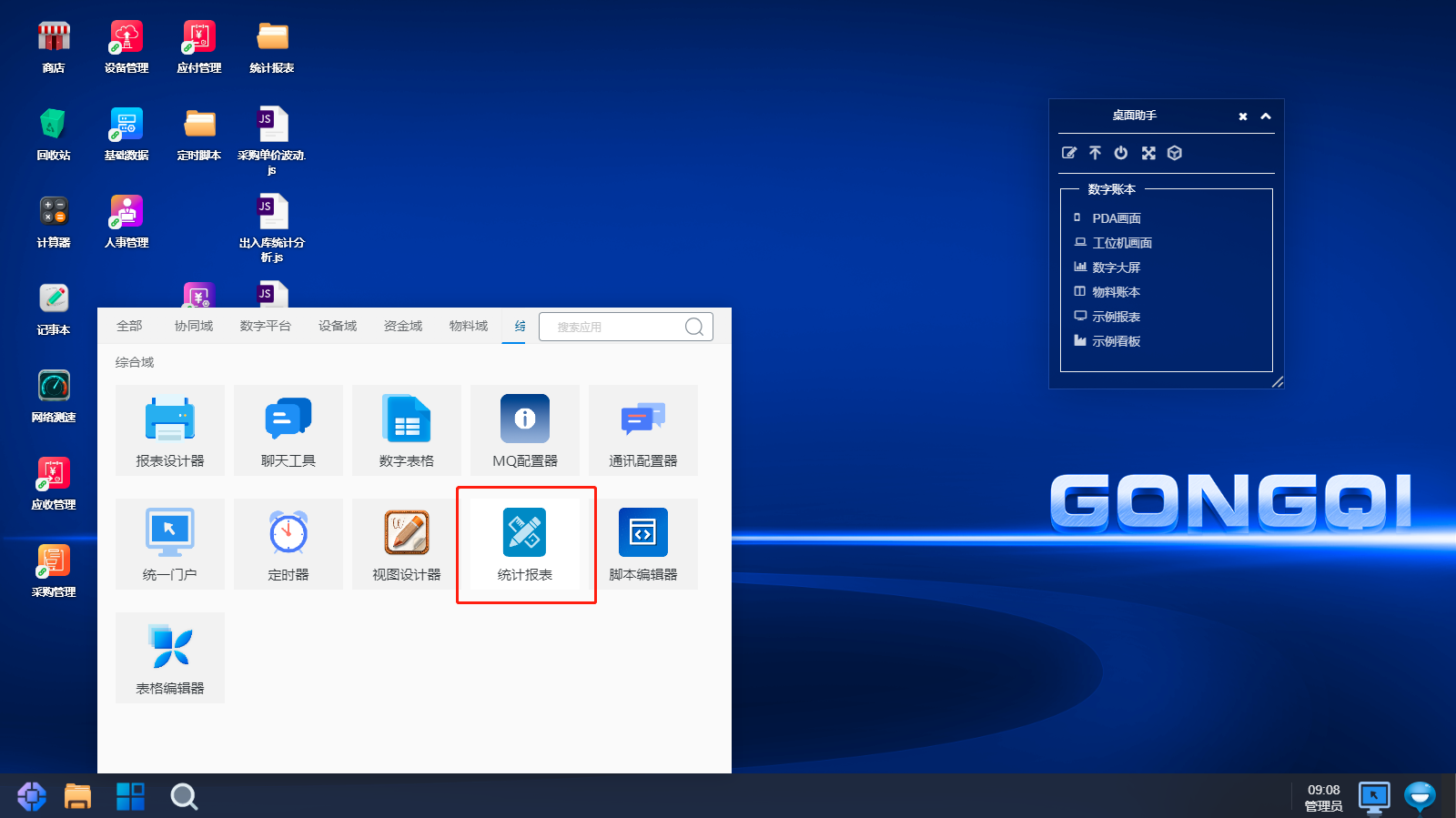This screenshot has height=818, width=1456.
Task: Click the taskbar clock 09:08
Action: click(1324, 790)
